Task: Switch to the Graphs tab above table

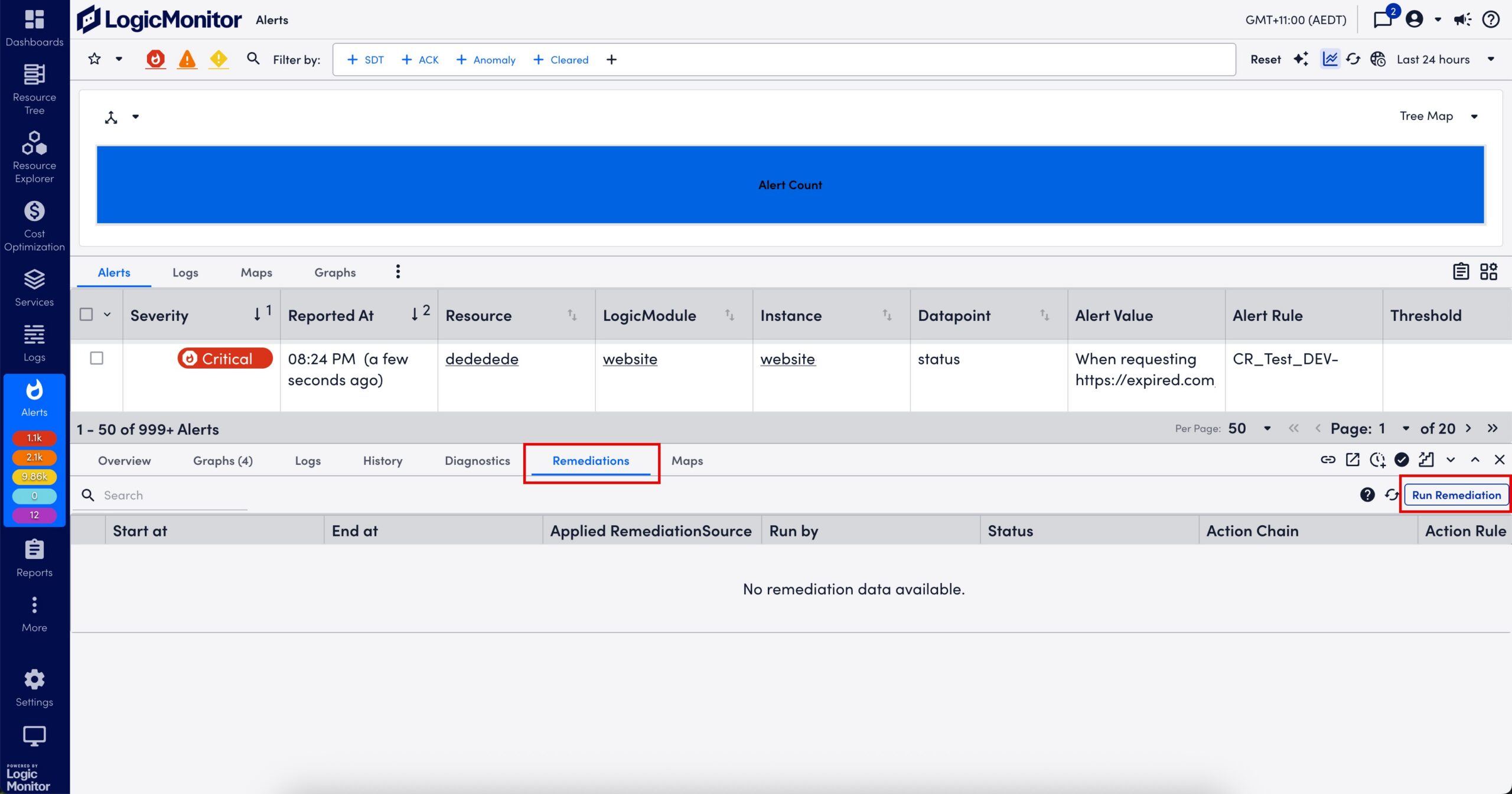Action: [x=335, y=272]
